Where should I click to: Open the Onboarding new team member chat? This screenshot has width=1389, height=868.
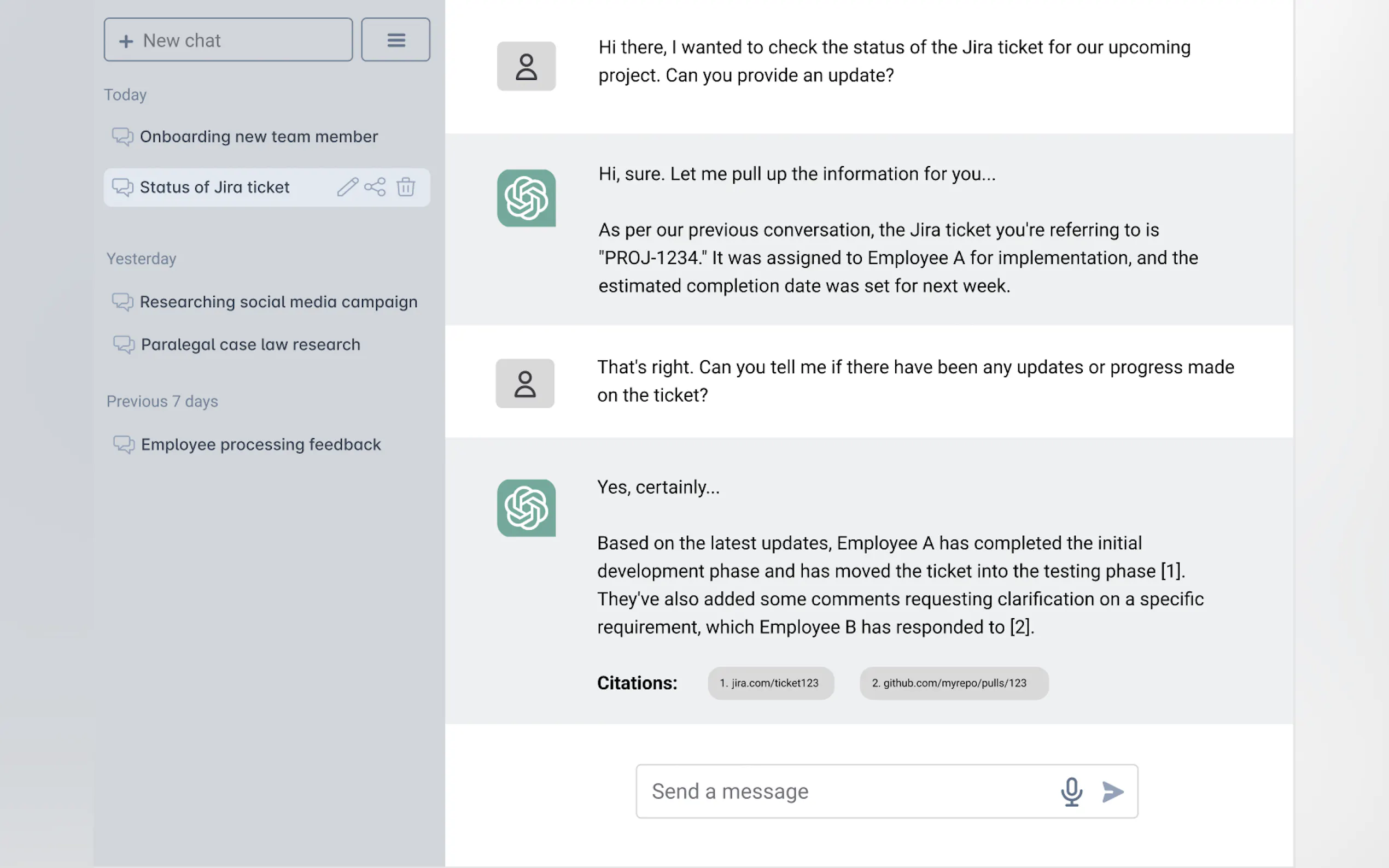[x=259, y=137]
